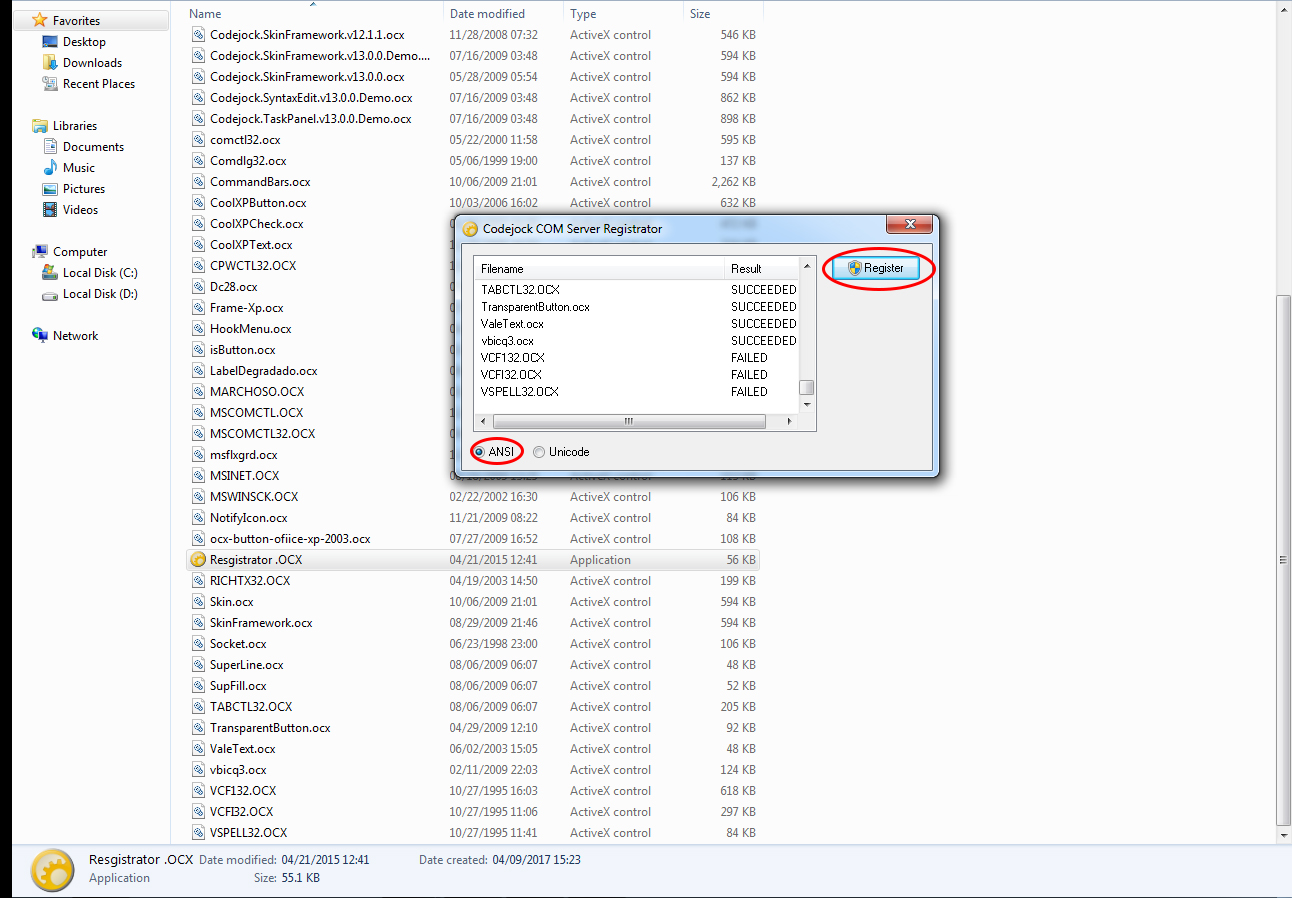
Task: Select the Videos library icon
Action: [x=51, y=210]
